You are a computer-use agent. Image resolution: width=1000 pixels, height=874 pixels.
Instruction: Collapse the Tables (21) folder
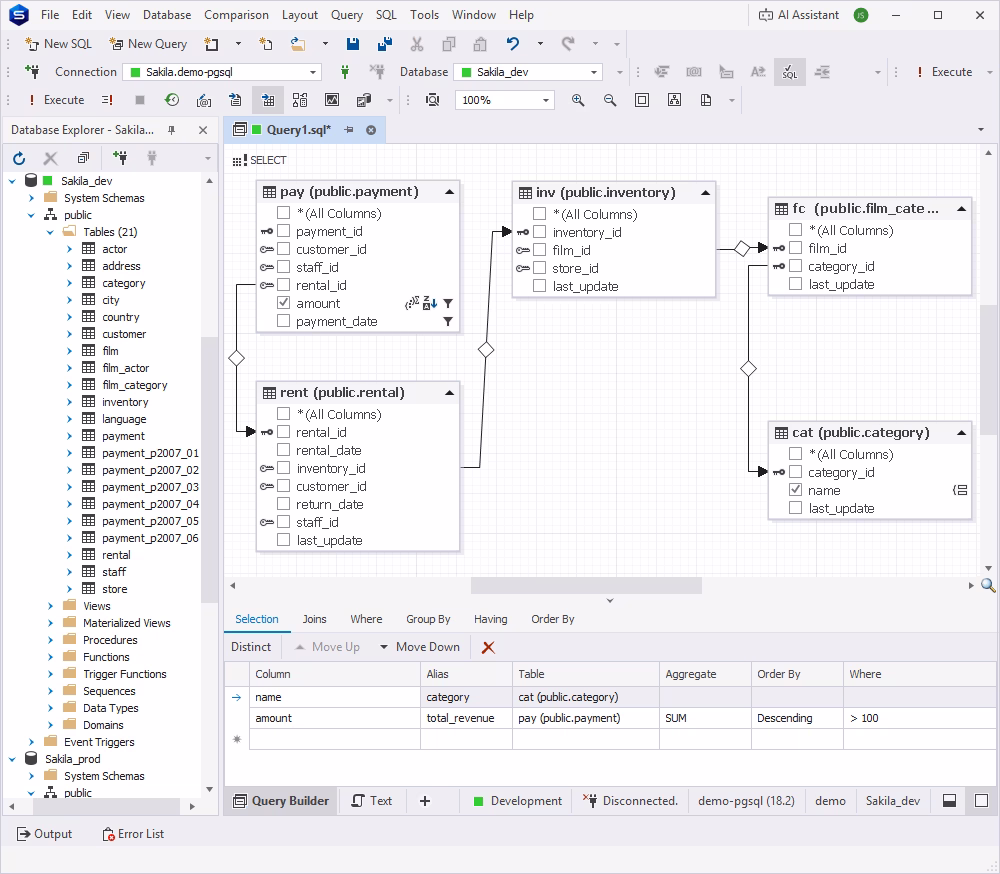pyautogui.click(x=50, y=232)
